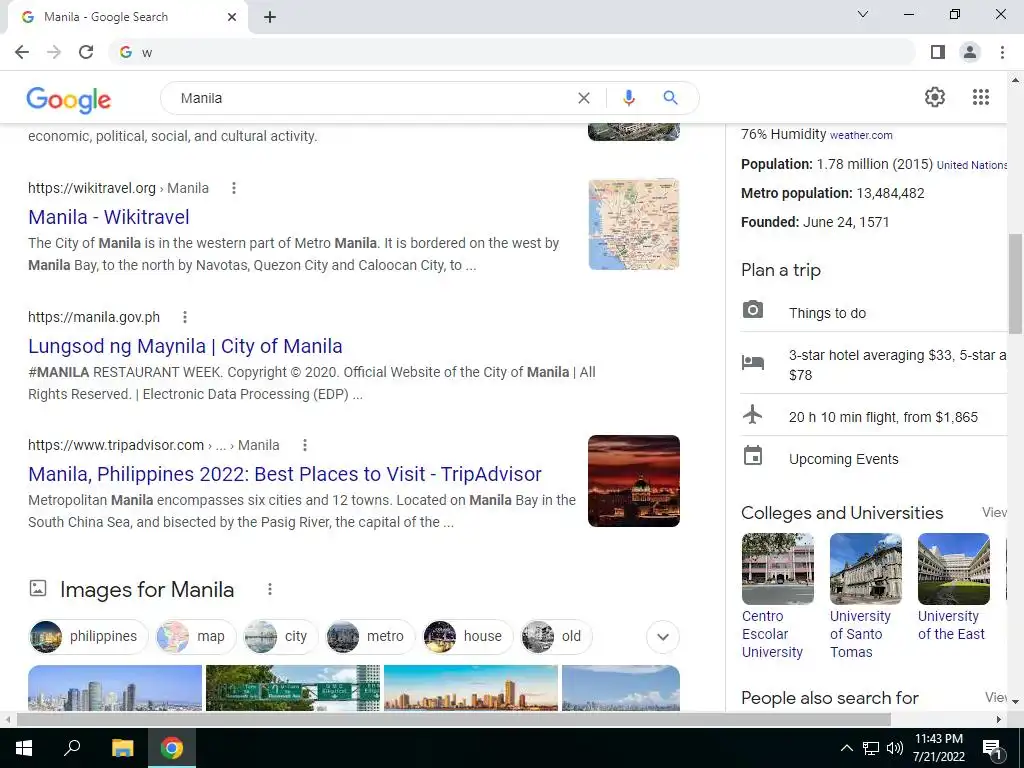The height and width of the screenshot is (768, 1024).
Task: Click the Things to do camera icon
Action: pos(752,310)
